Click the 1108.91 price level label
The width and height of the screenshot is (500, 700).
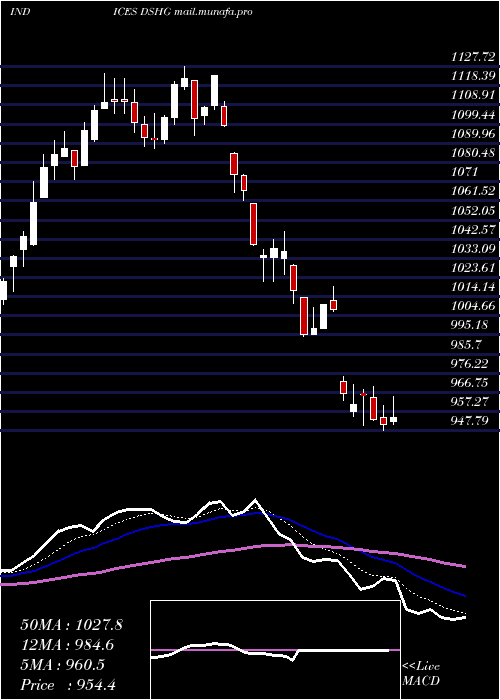pos(473,95)
